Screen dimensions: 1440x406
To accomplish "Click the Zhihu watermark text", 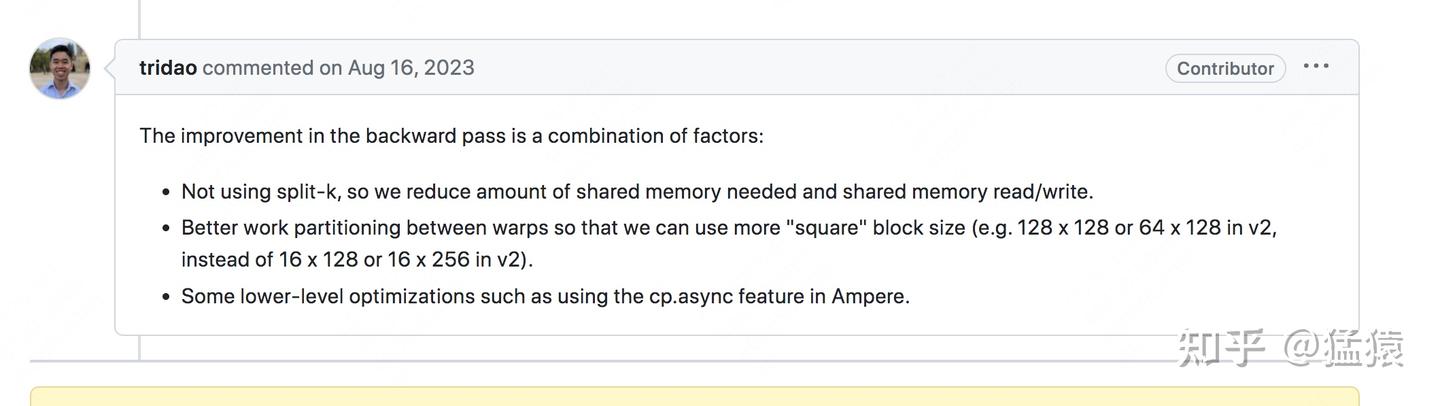I will pos(1291,348).
